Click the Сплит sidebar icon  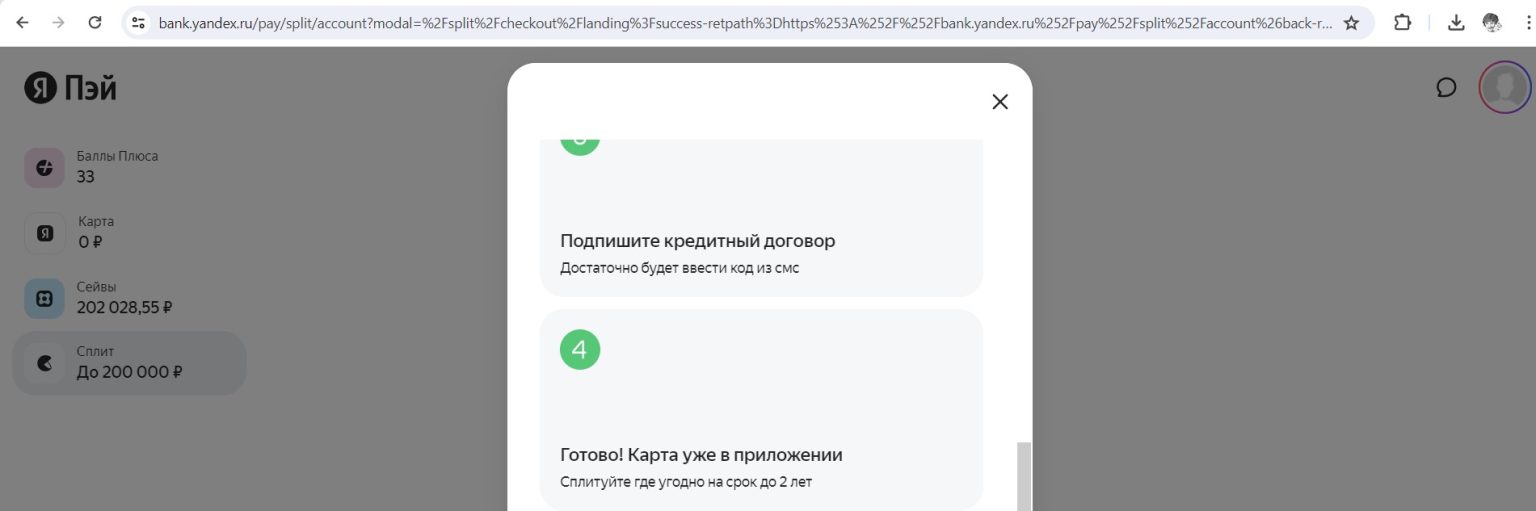click(44, 363)
